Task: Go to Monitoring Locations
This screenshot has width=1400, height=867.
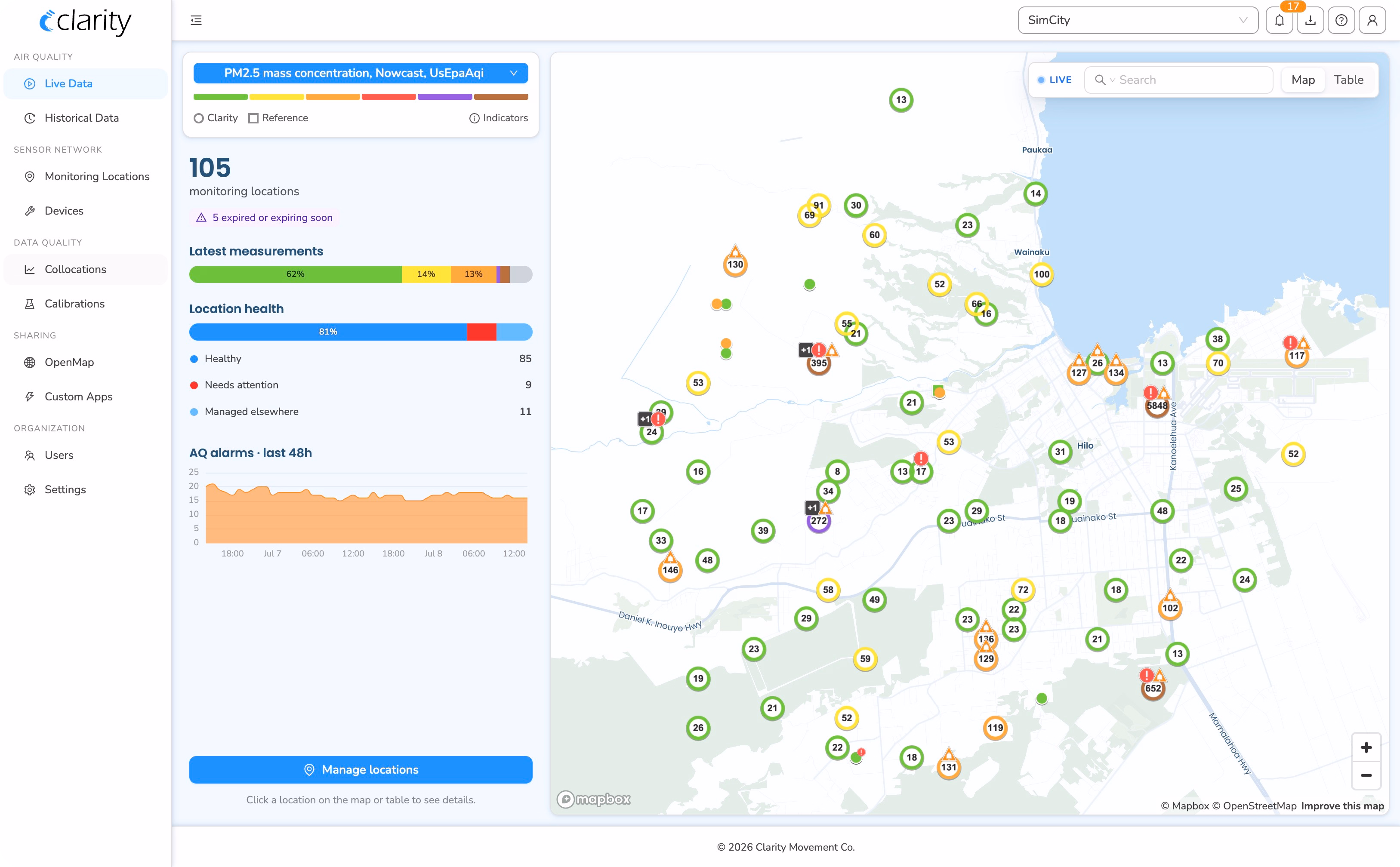Action: click(x=86, y=177)
